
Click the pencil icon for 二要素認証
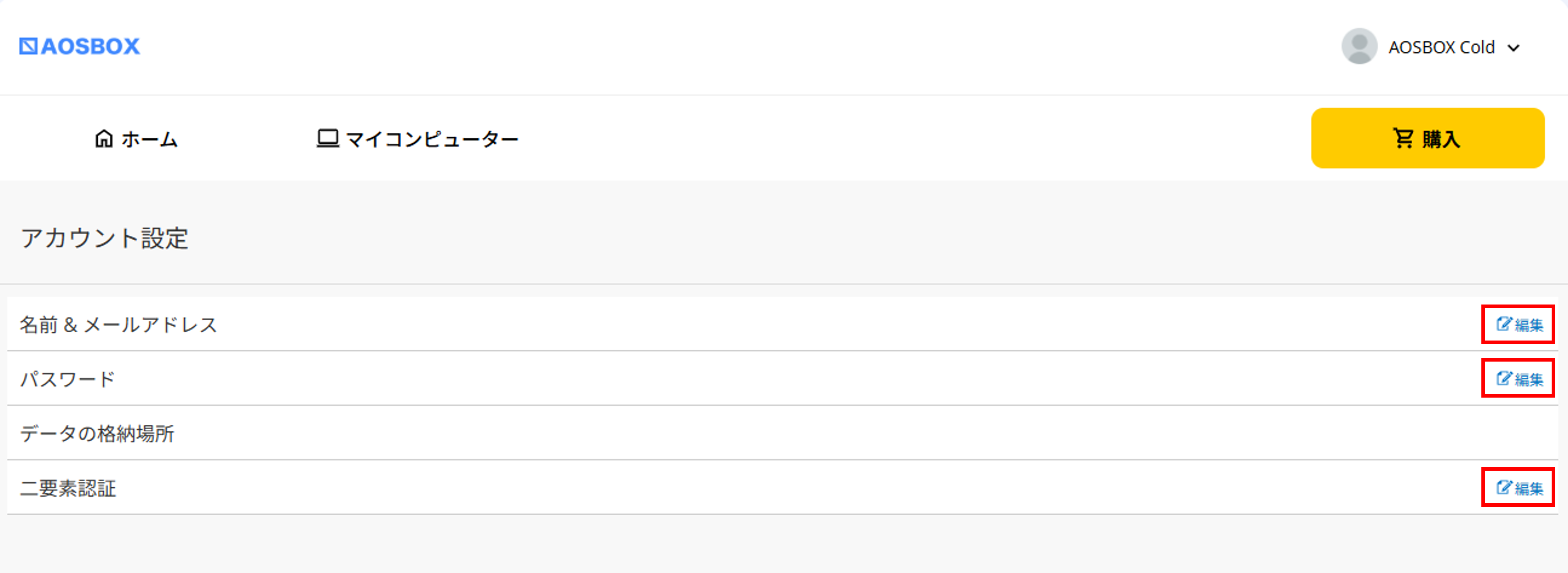tap(1503, 487)
